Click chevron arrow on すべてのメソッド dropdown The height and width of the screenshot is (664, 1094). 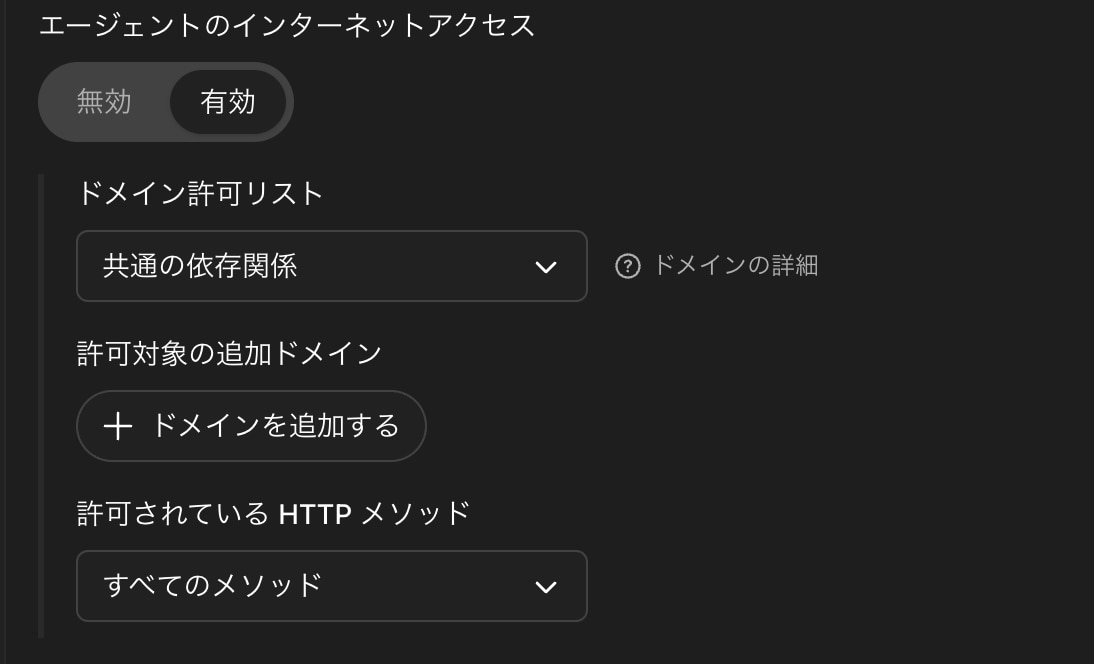tap(545, 587)
